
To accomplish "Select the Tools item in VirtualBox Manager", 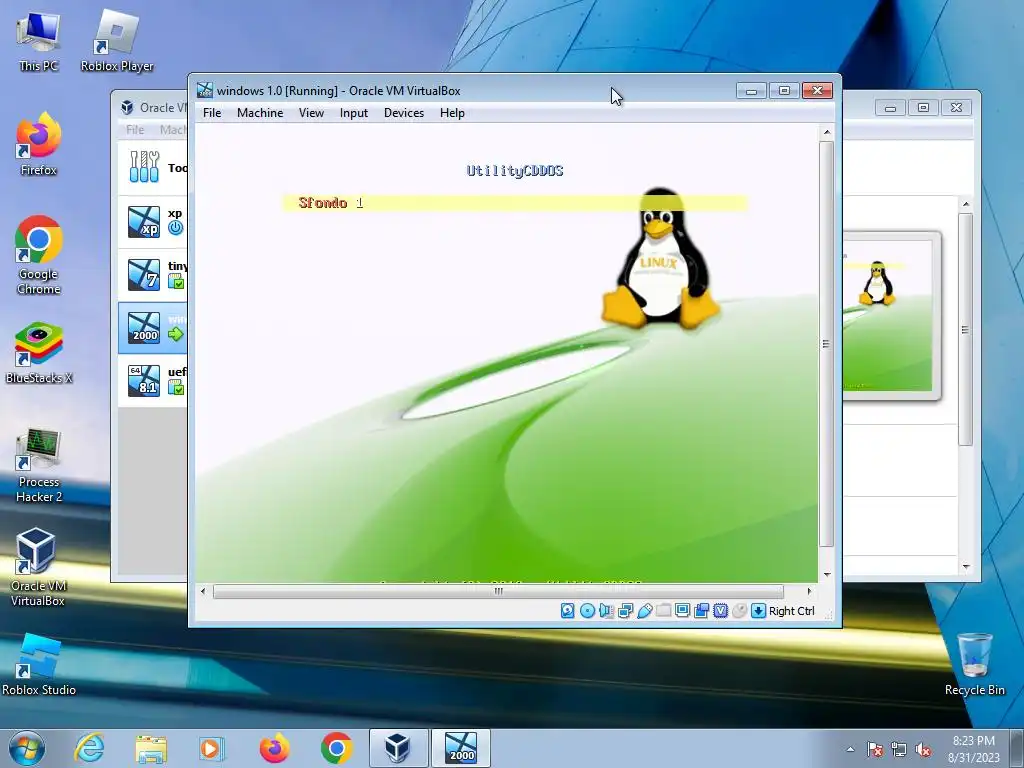I will click(x=153, y=168).
